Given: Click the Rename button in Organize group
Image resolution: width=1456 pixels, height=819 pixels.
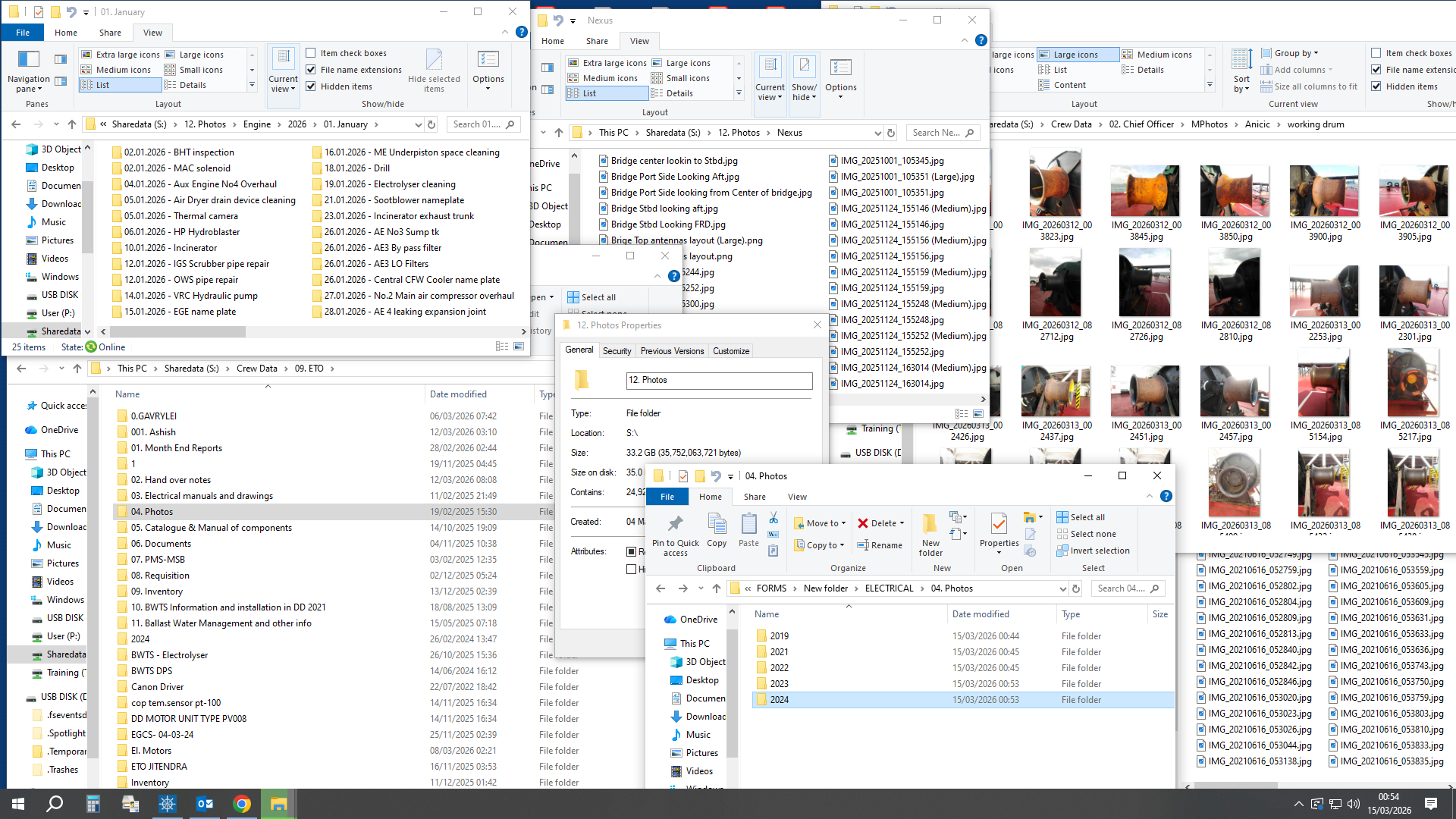Looking at the screenshot, I should click(880, 545).
